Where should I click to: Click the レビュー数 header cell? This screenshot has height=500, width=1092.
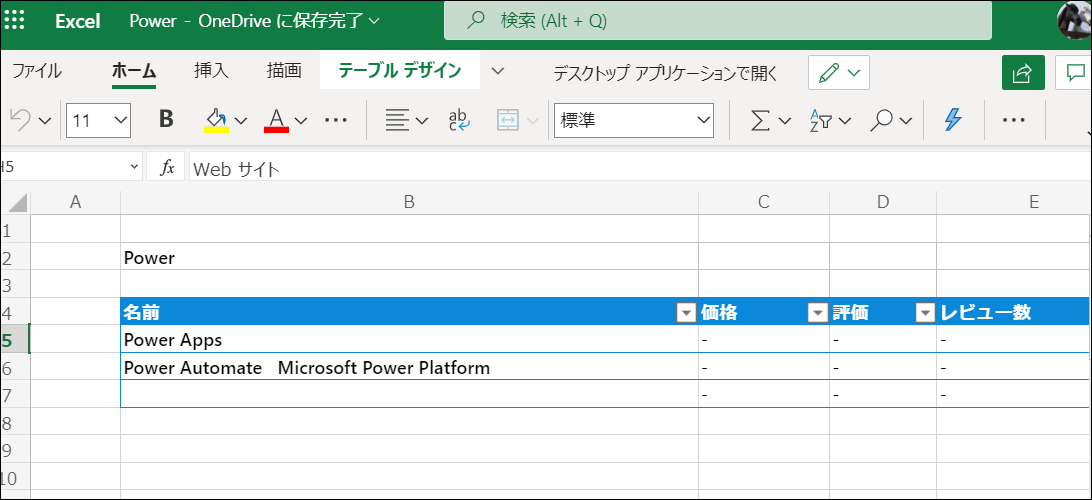[1013, 312]
